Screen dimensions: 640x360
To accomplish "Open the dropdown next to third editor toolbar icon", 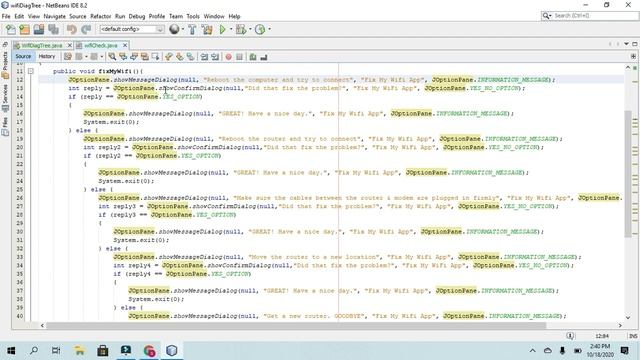I will [102, 57].
